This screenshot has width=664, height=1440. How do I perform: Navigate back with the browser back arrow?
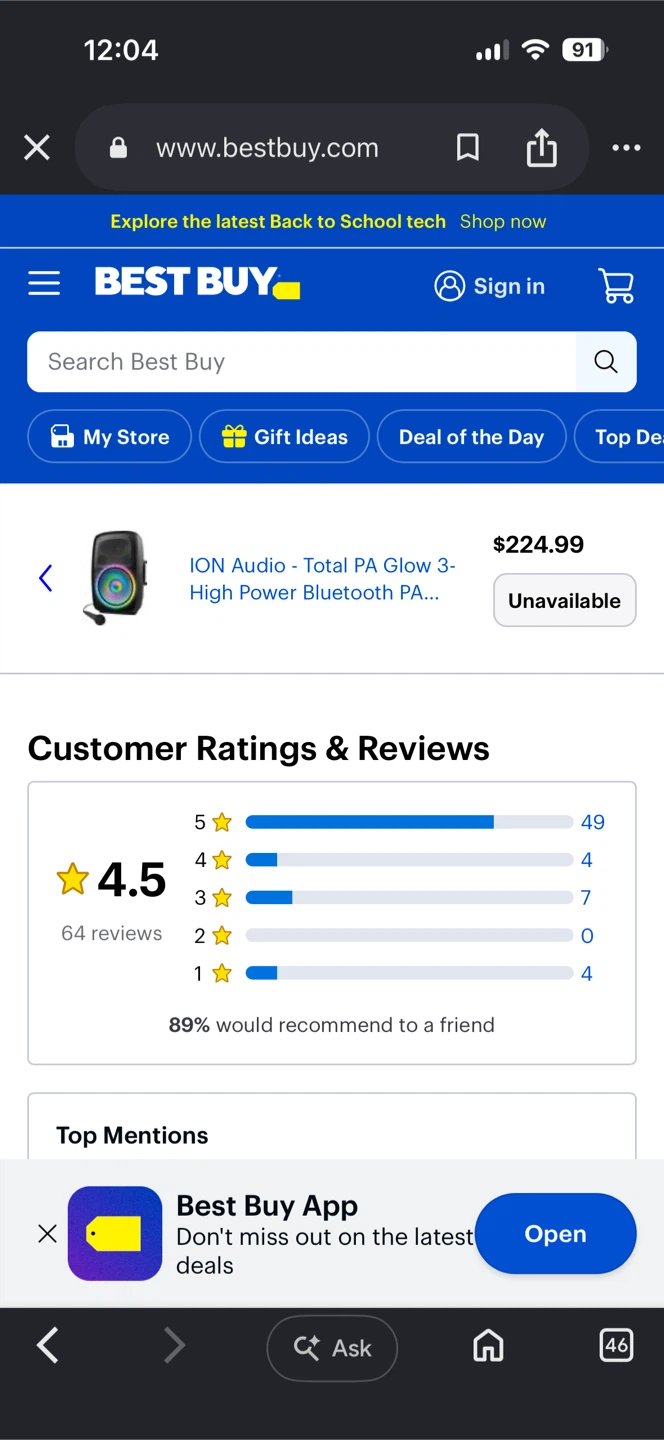(47, 1346)
